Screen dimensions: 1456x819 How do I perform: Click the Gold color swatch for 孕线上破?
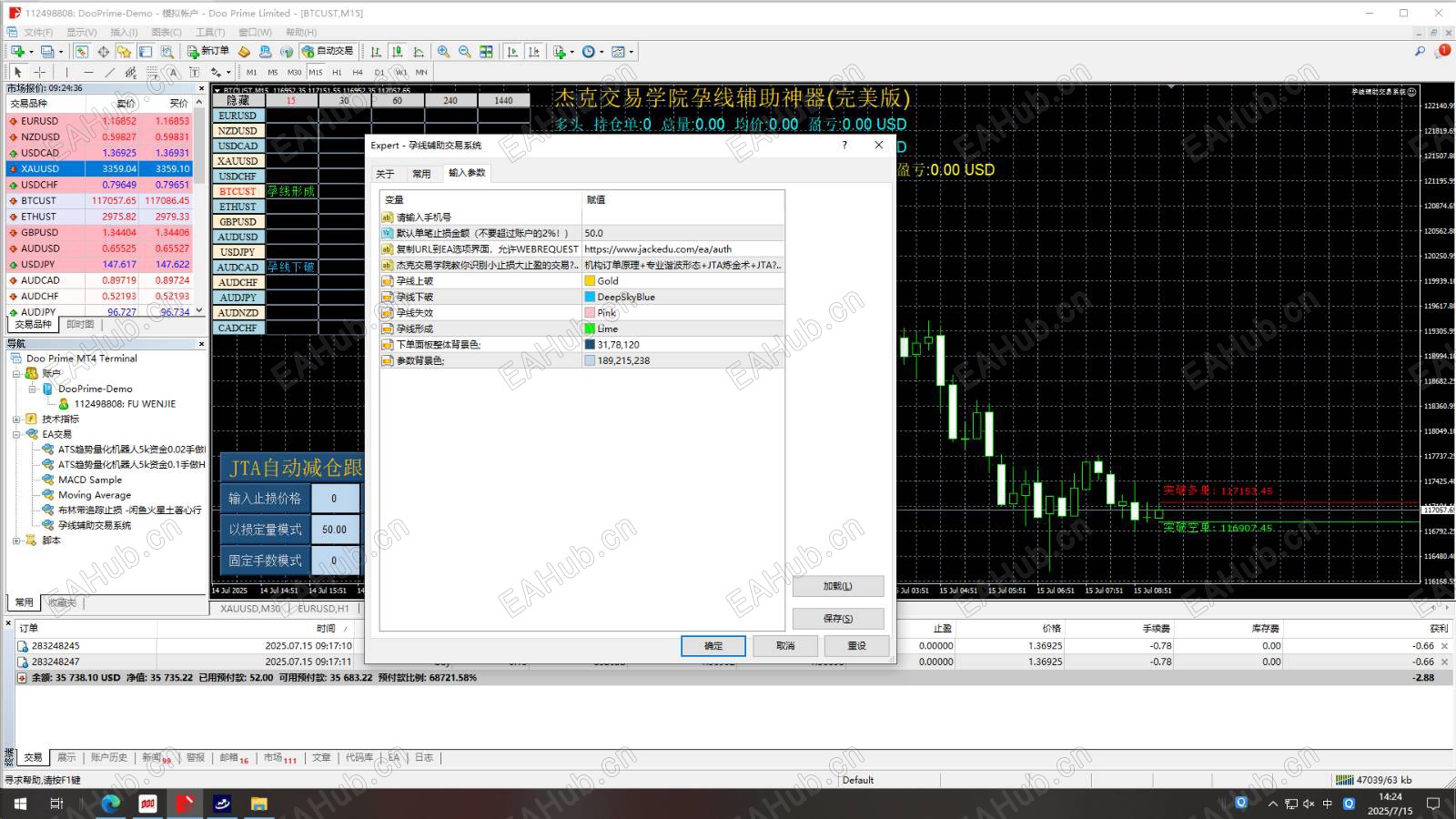pyautogui.click(x=590, y=281)
